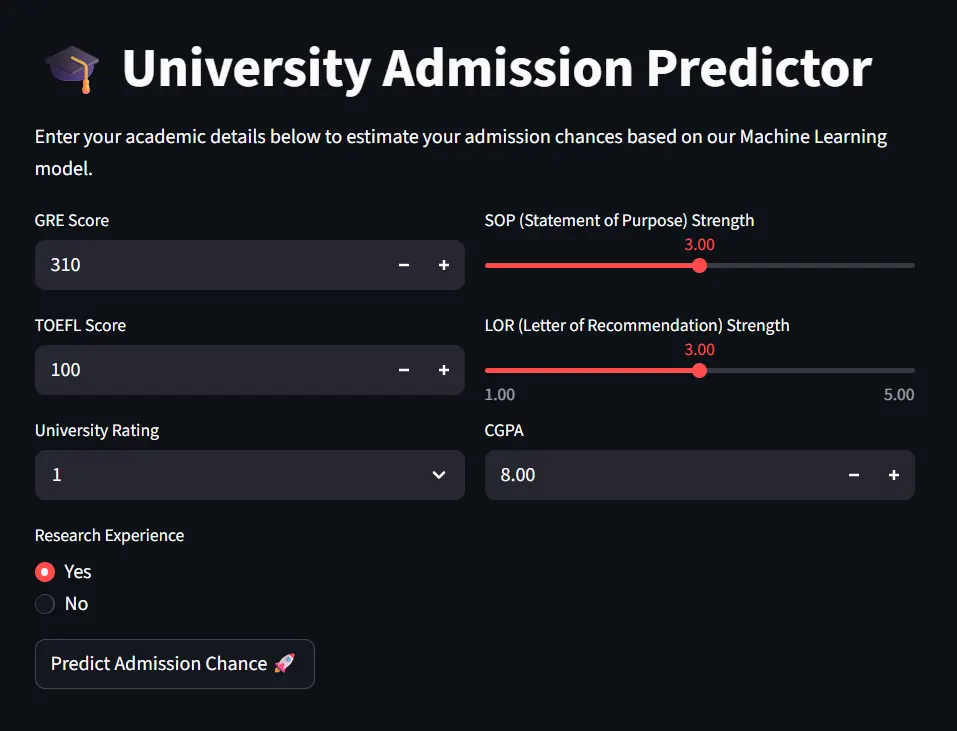Click the minus icon for GRE Score
Screen dimensions: 957x731
click(x=404, y=265)
